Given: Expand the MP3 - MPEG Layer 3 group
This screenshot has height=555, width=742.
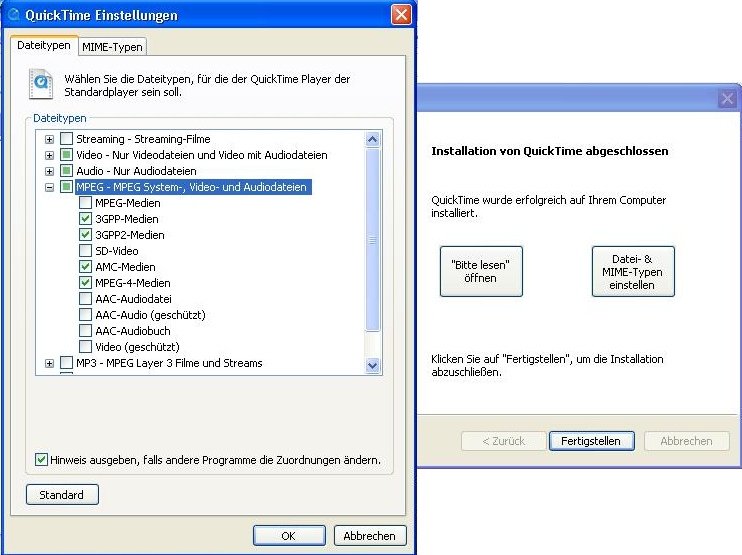Looking at the screenshot, I should pos(49,363).
